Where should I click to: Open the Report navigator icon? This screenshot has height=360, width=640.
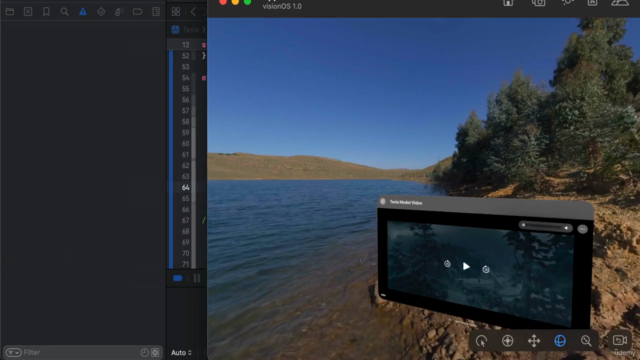tap(156, 11)
